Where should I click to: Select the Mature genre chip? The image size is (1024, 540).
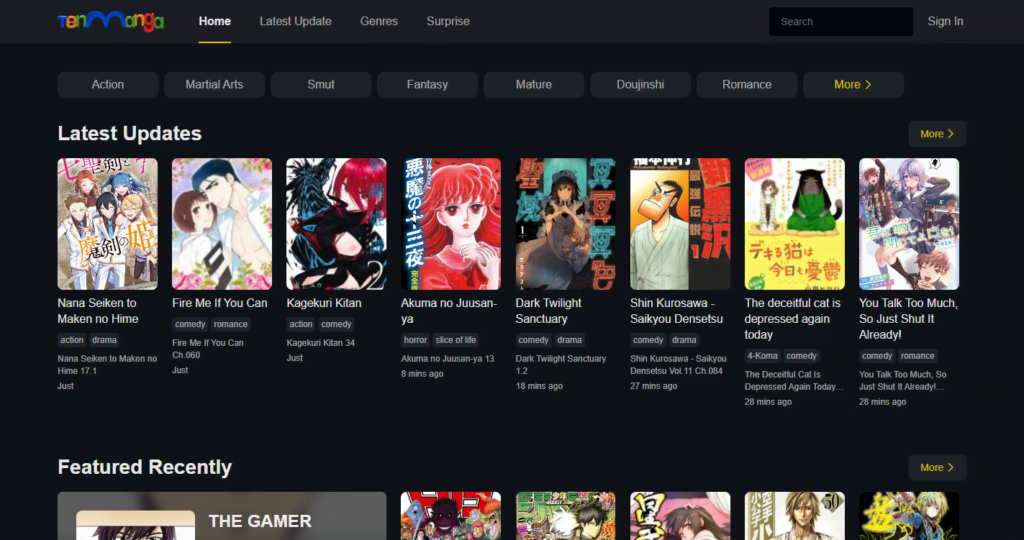pos(534,85)
